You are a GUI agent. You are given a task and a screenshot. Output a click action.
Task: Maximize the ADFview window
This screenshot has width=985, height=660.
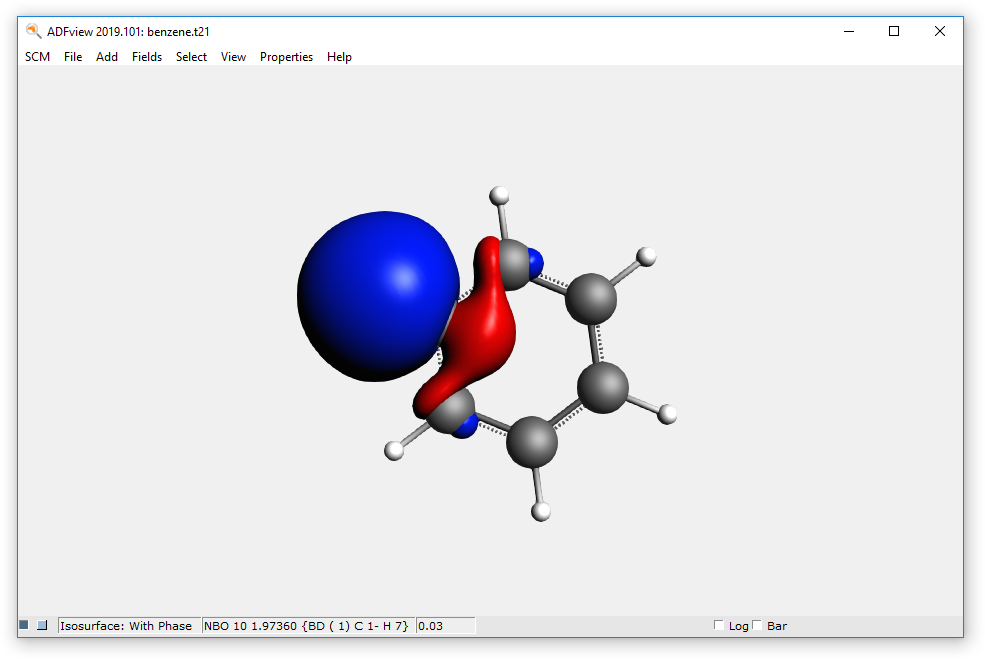[894, 31]
